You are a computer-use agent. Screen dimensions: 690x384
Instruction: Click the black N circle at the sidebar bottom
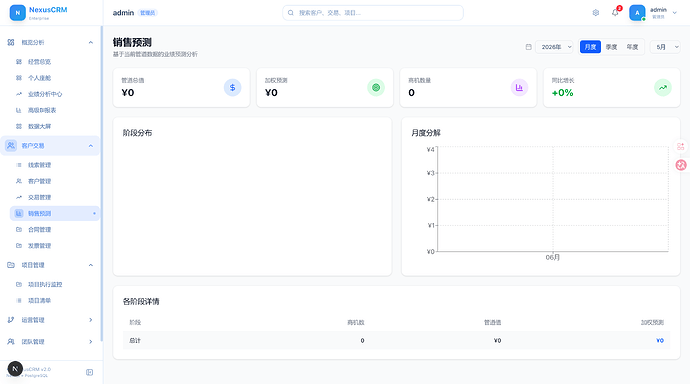pos(15,369)
